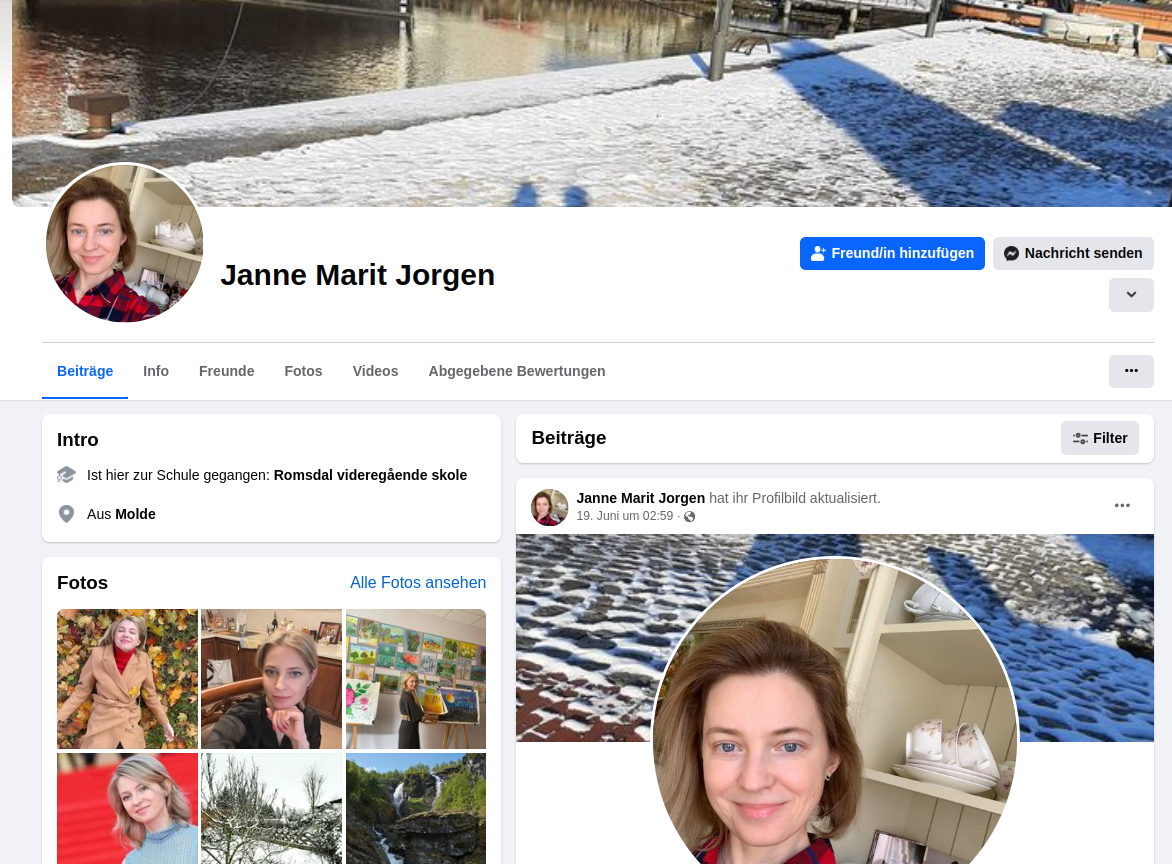Switch to the Info tab
The image size is (1172, 864).
156,371
